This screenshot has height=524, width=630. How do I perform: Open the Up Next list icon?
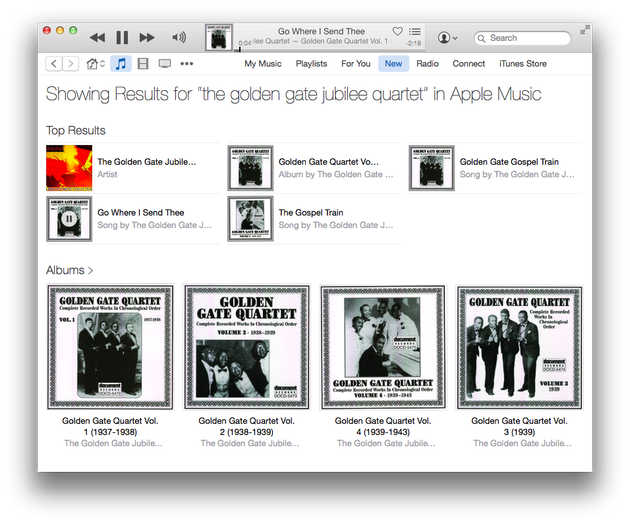click(415, 31)
